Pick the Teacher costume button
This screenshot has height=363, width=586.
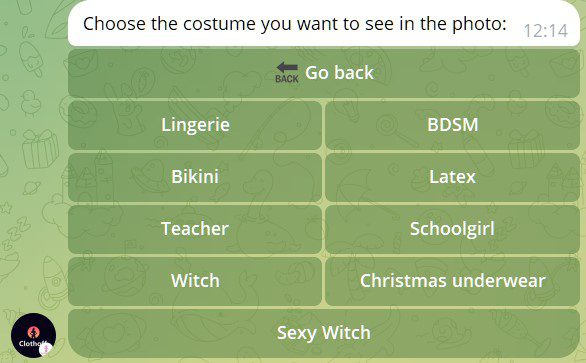click(195, 229)
